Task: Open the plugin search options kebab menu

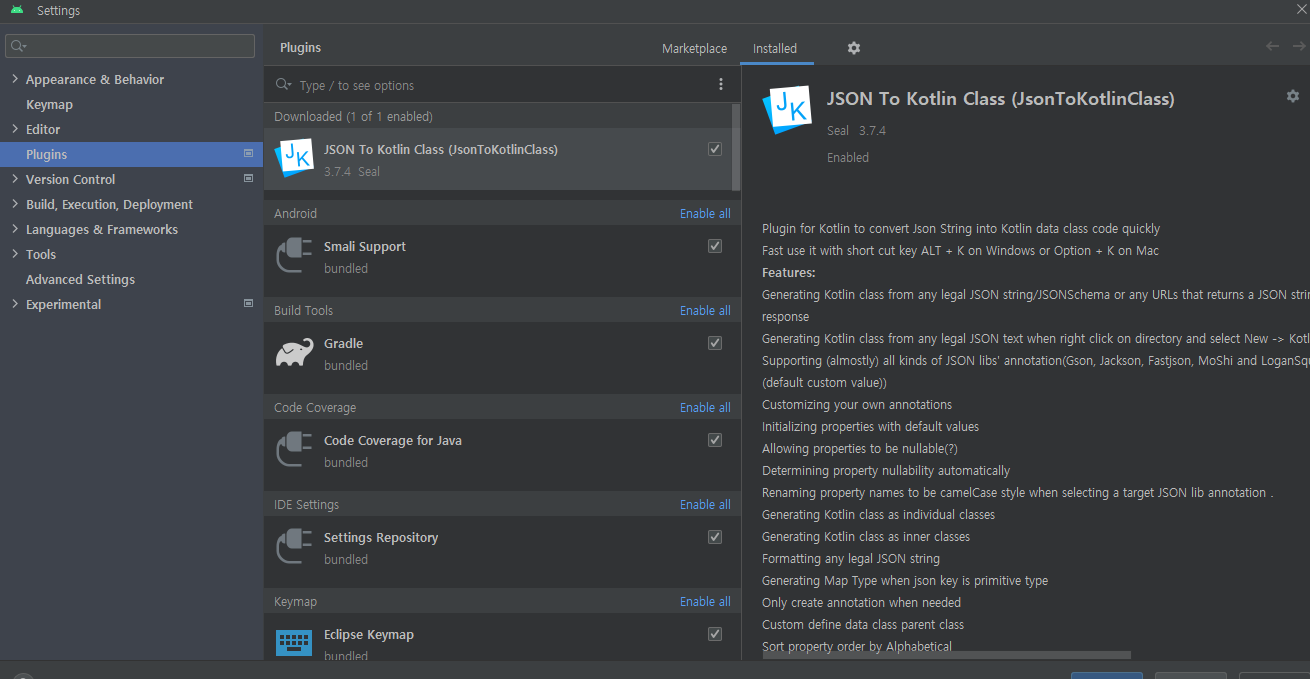Action: (x=721, y=85)
